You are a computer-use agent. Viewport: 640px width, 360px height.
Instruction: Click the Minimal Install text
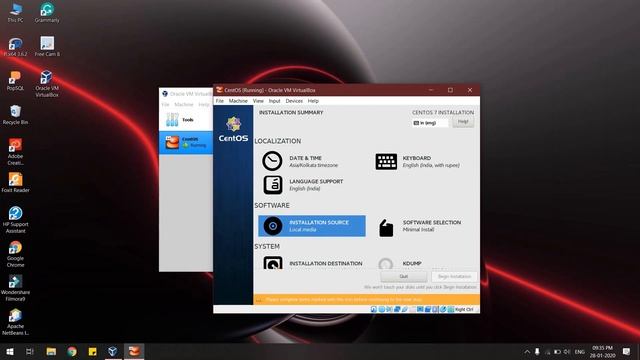pyautogui.click(x=418, y=230)
